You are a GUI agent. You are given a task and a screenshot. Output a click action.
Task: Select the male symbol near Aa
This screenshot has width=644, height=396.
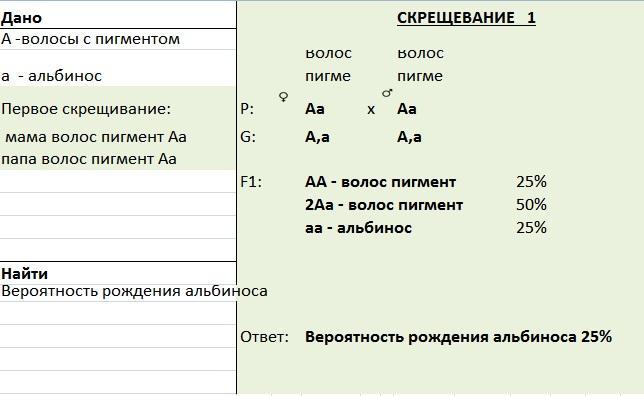pyautogui.click(x=387, y=93)
